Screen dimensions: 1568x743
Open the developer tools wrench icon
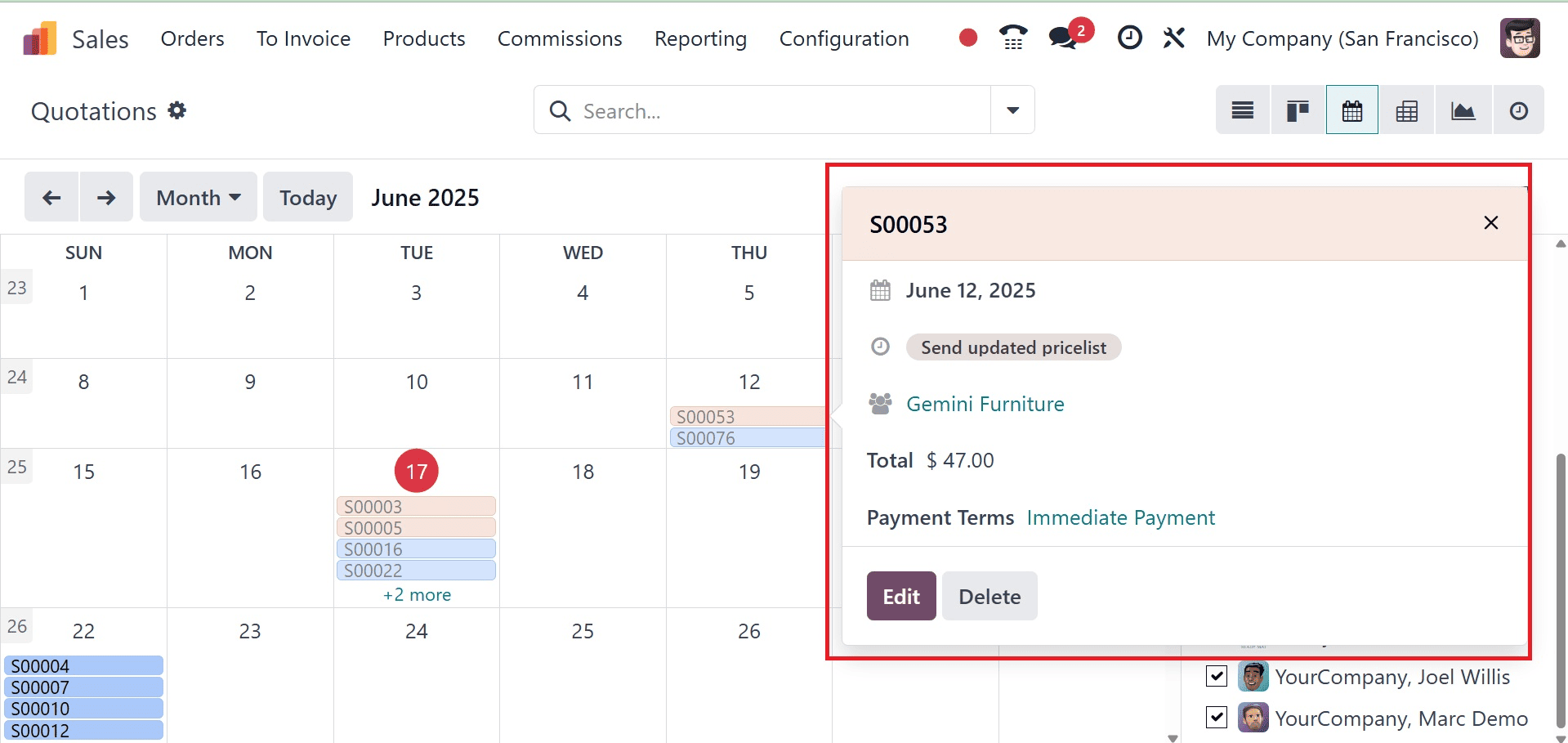(x=1174, y=38)
